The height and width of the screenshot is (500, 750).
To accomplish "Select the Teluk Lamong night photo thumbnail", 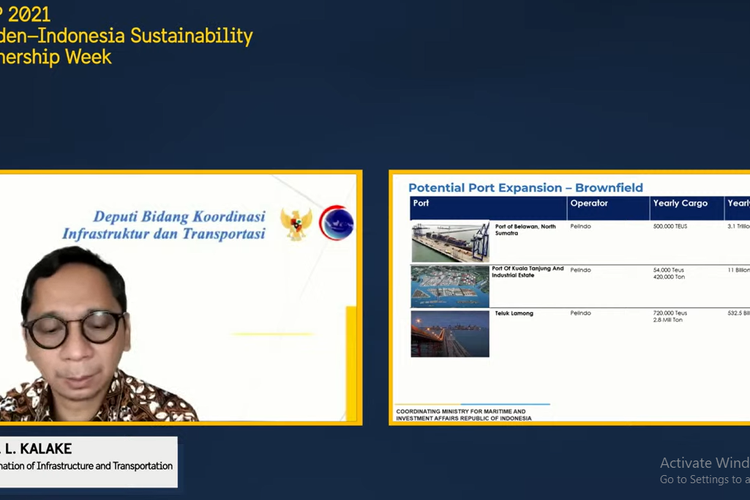I will (450, 333).
